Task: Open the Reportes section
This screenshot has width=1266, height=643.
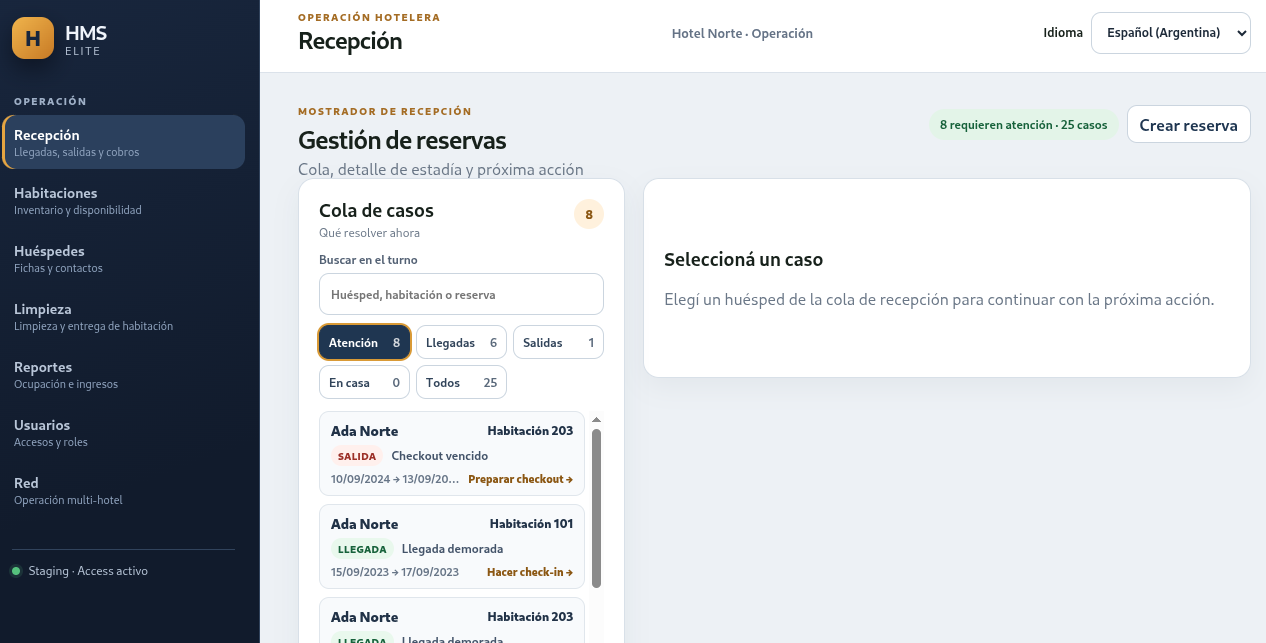Action: point(124,374)
